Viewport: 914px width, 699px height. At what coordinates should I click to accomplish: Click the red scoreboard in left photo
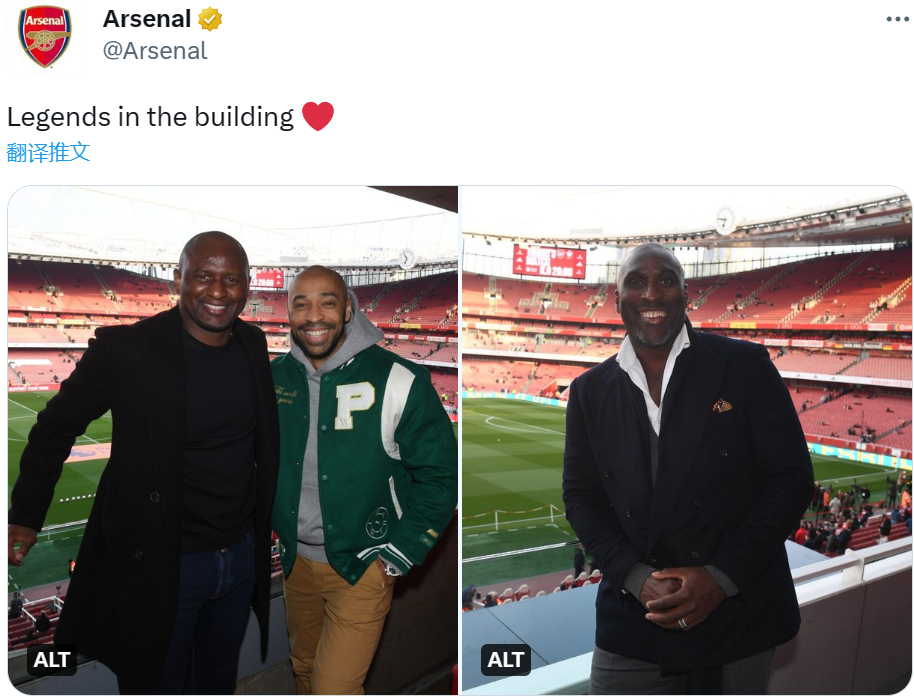[x=267, y=279]
